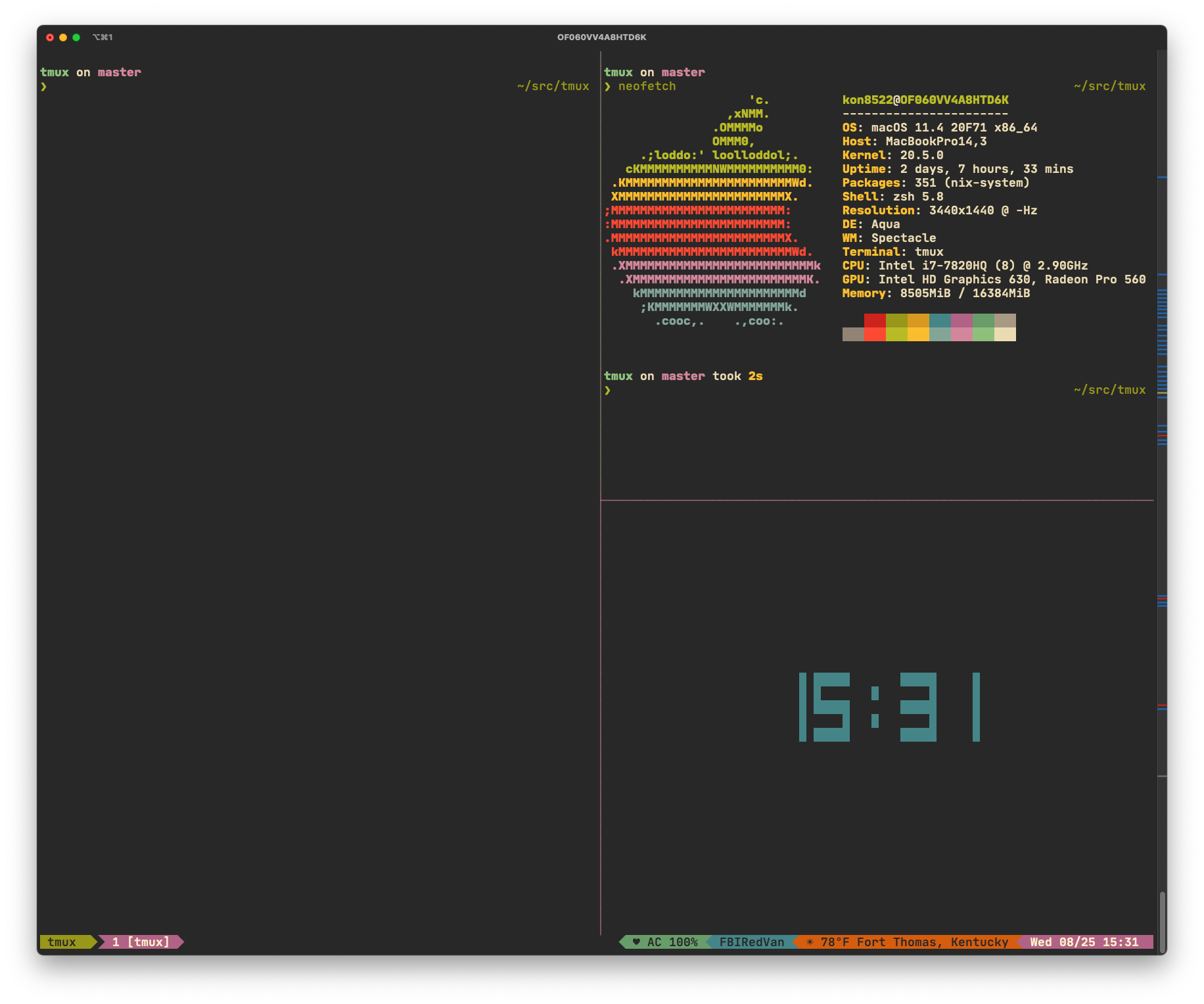The width and height of the screenshot is (1204, 1004).
Task: Click the ⌥⌘1 tab shortcut label in title bar
Action: pyautogui.click(x=103, y=37)
